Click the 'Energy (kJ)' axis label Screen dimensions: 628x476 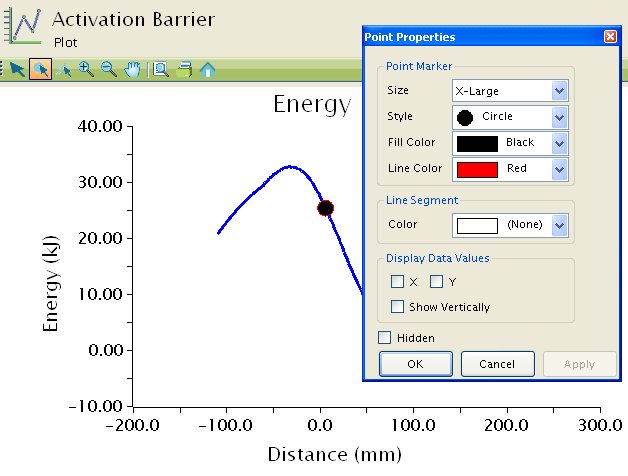51,283
